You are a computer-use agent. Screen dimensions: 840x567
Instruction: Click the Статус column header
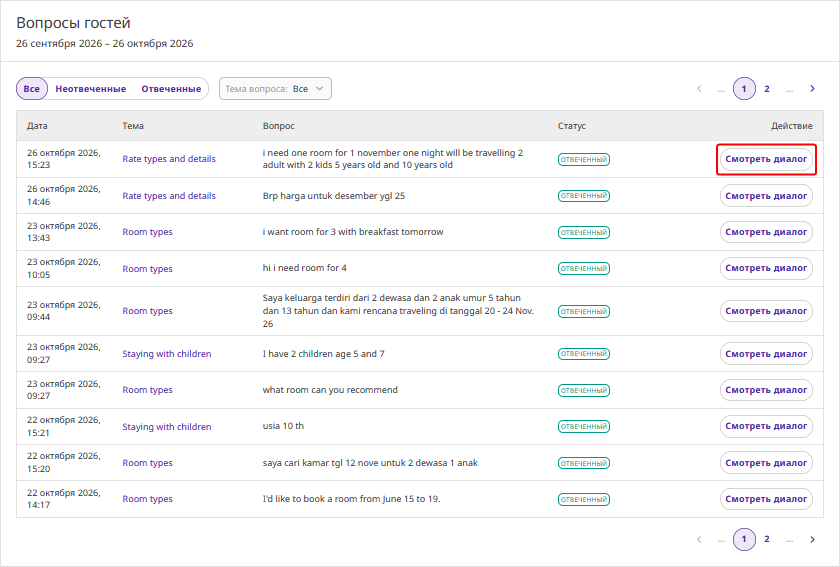[x=572, y=126]
